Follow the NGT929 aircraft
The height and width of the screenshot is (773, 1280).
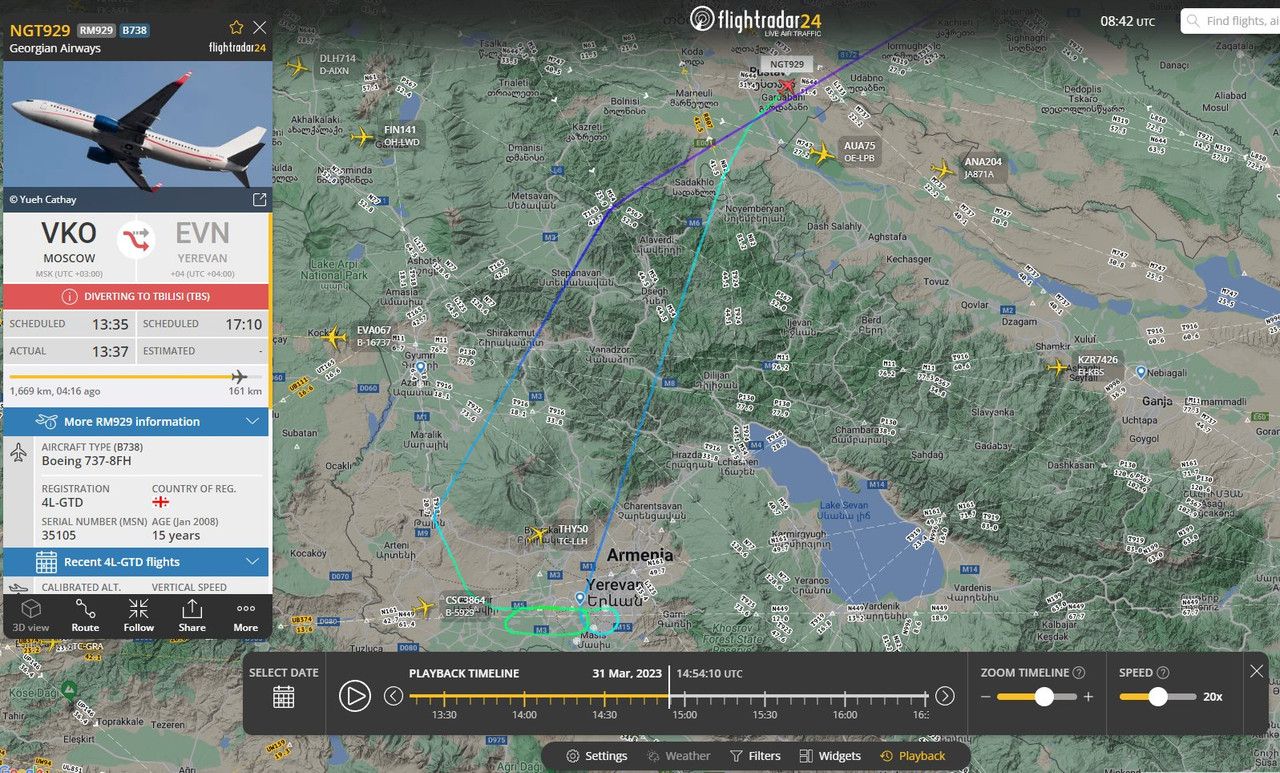click(x=139, y=615)
